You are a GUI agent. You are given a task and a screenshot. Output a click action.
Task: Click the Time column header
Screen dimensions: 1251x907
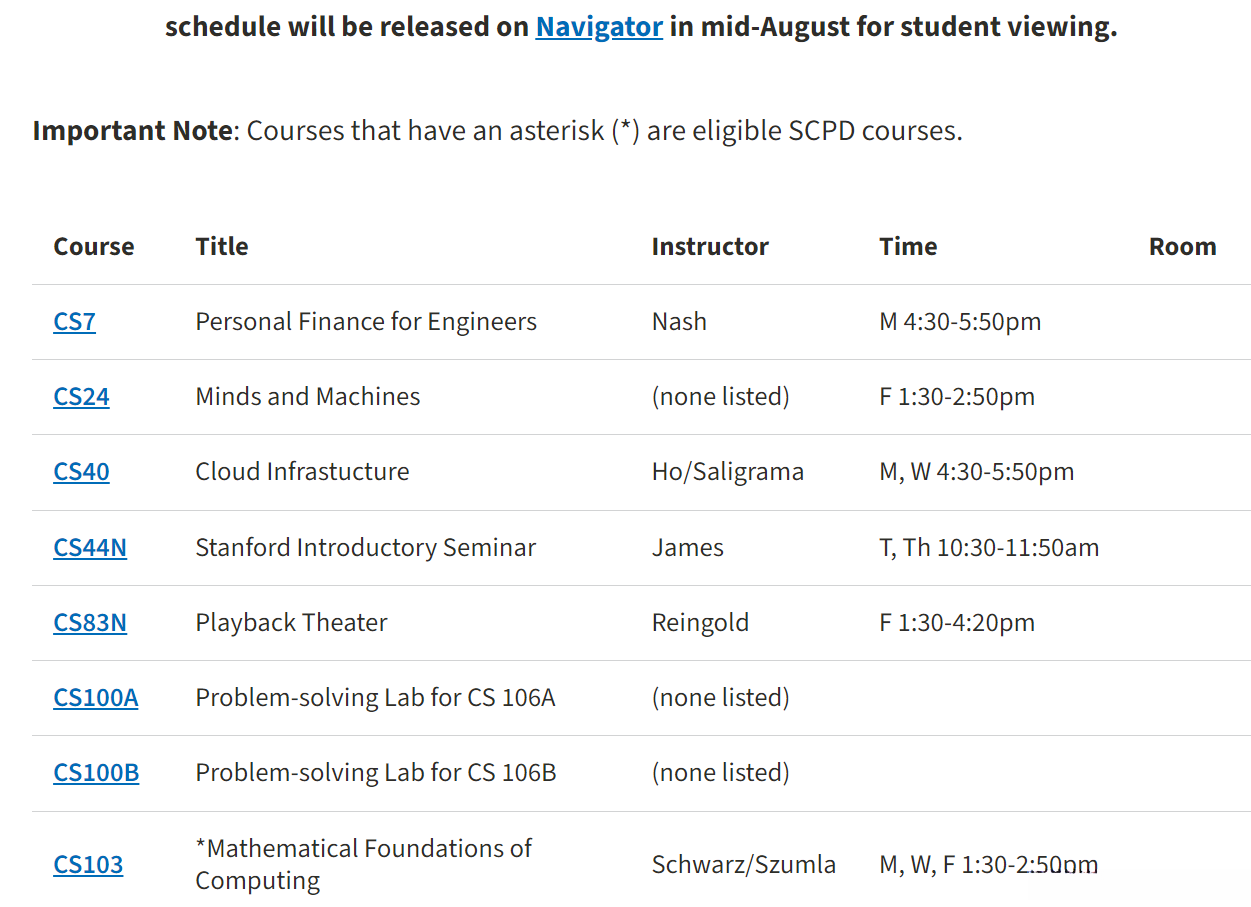908,247
